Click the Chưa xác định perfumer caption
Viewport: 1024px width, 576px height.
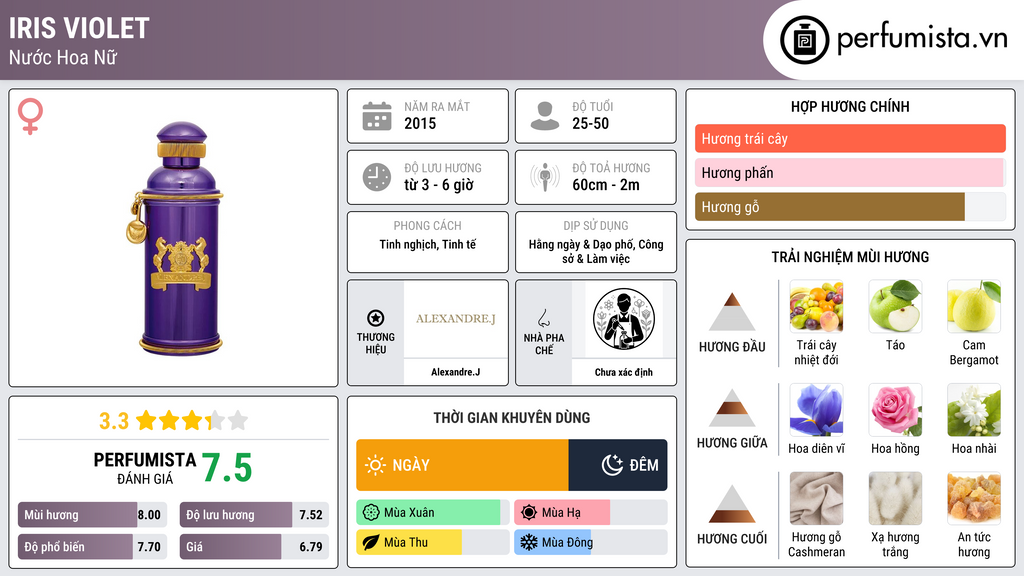coord(624,372)
